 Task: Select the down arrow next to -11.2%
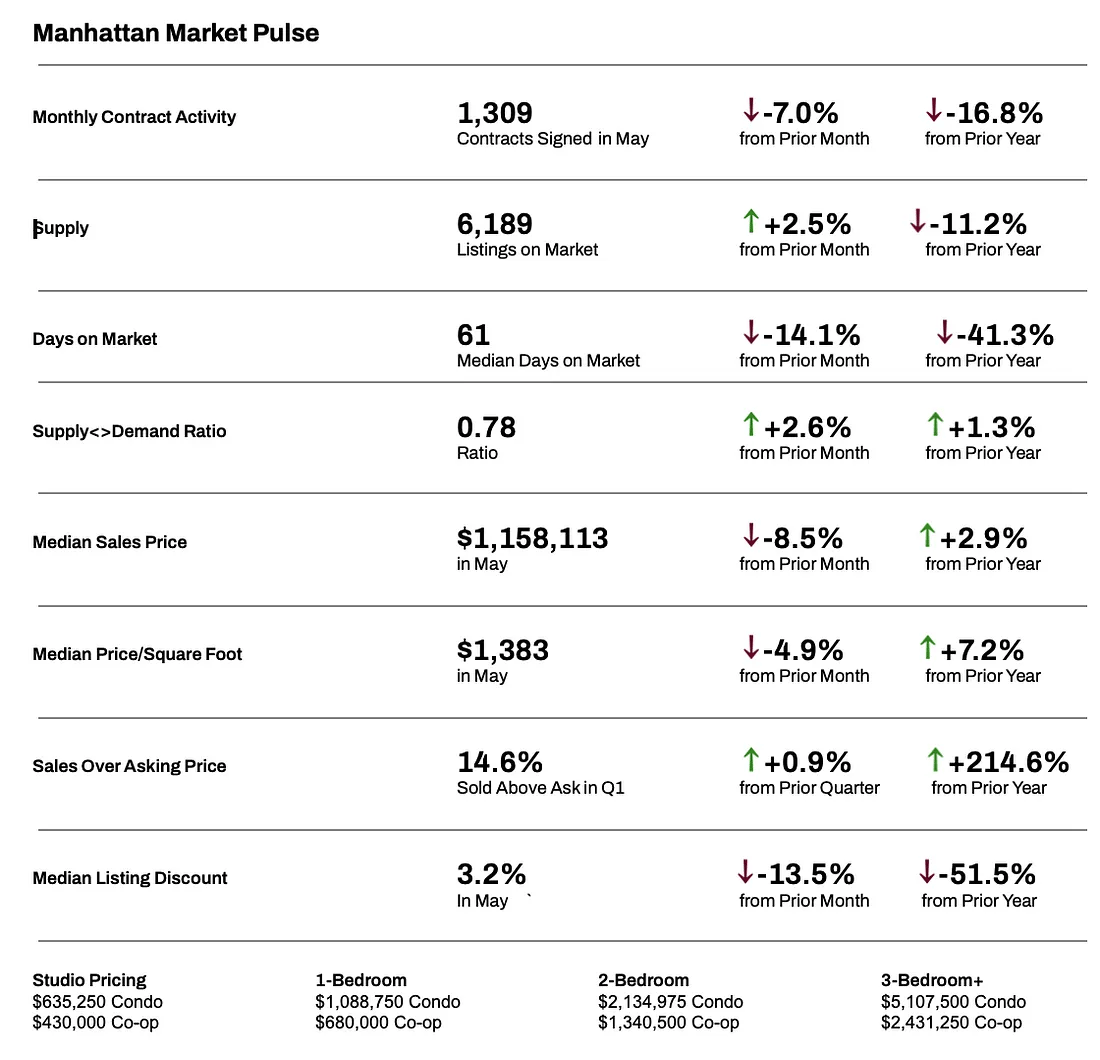tap(918, 221)
